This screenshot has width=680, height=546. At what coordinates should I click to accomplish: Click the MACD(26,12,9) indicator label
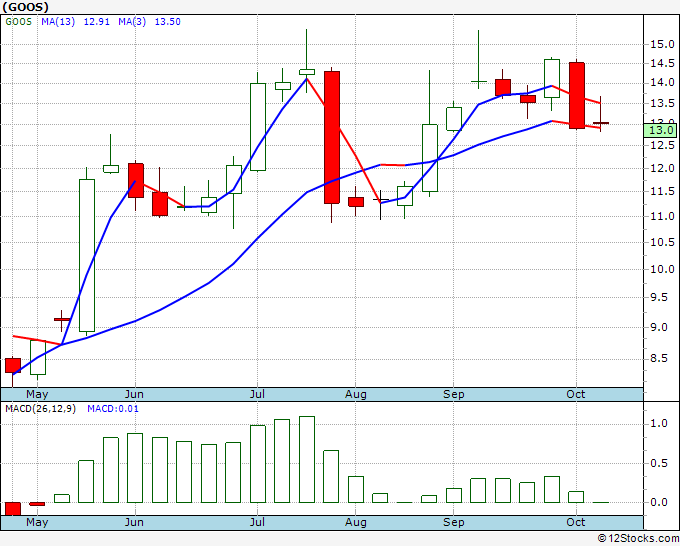[40, 409]
